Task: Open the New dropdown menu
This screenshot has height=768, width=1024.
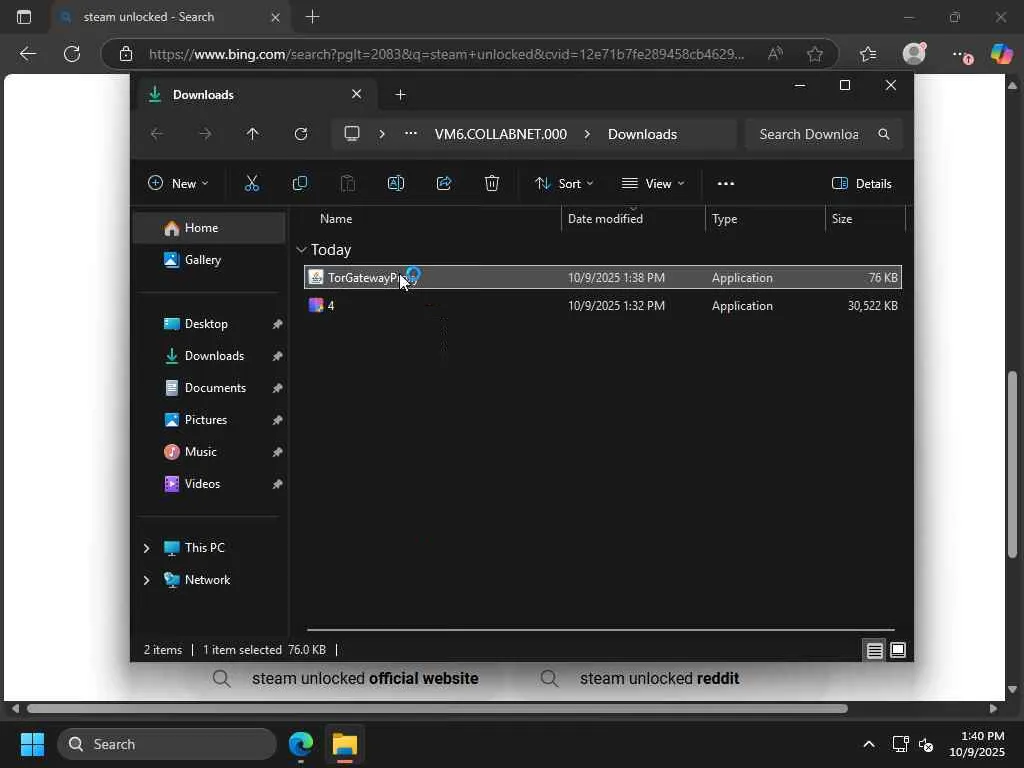Action: tap(178, 184)
